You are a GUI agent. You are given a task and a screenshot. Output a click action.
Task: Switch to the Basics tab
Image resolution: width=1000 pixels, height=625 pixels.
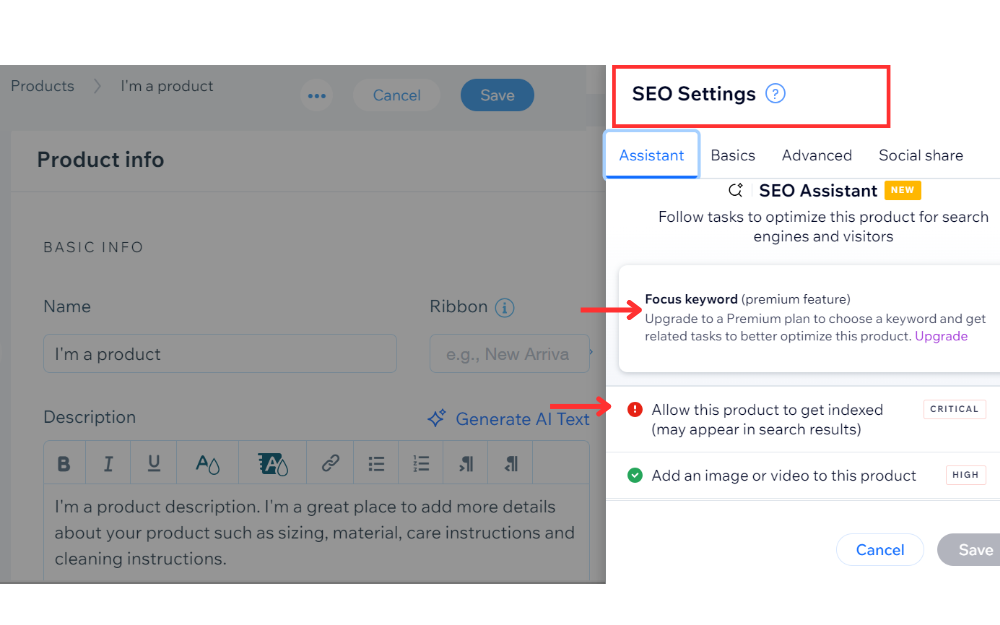pos(733,155)
